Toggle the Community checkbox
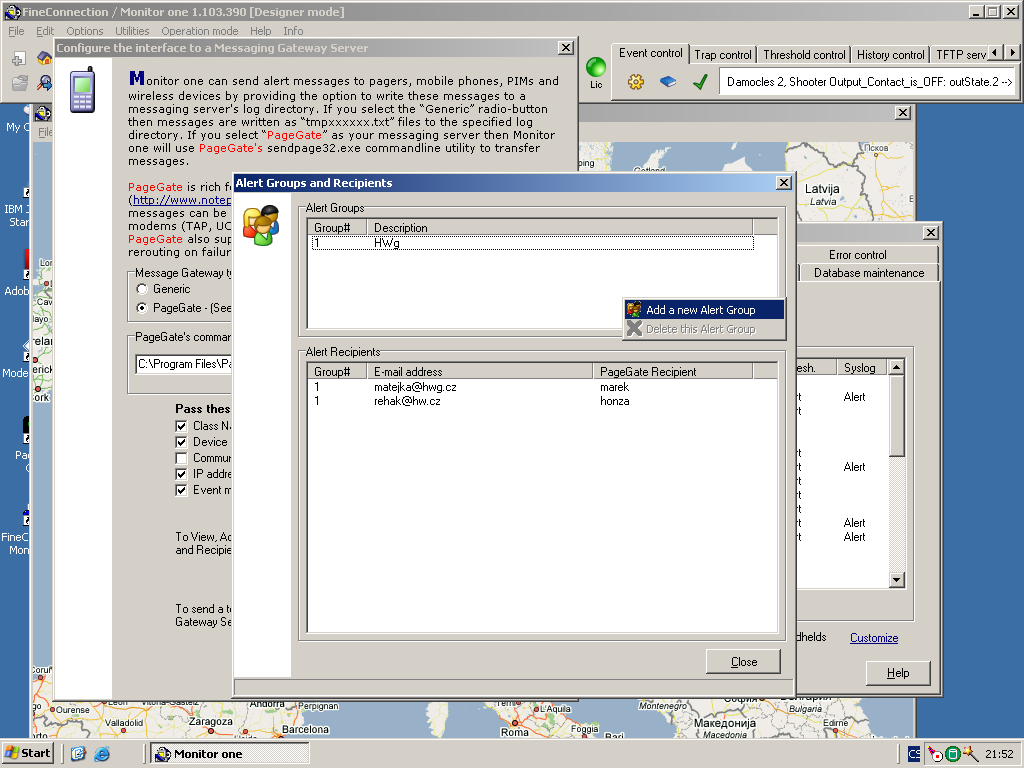 (182, 458)
